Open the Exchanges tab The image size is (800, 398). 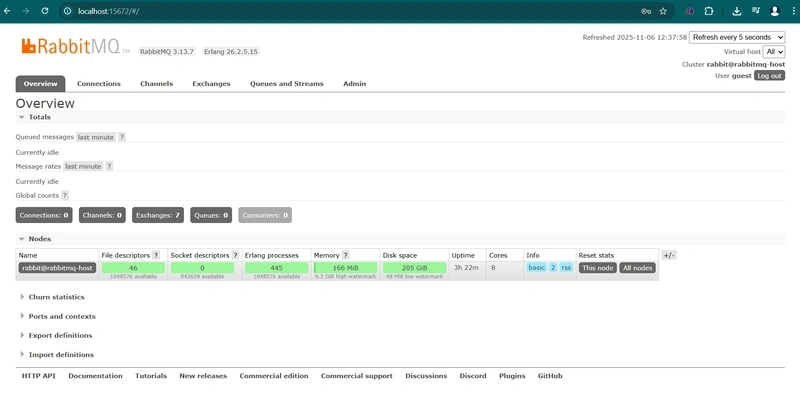point(211,84)
